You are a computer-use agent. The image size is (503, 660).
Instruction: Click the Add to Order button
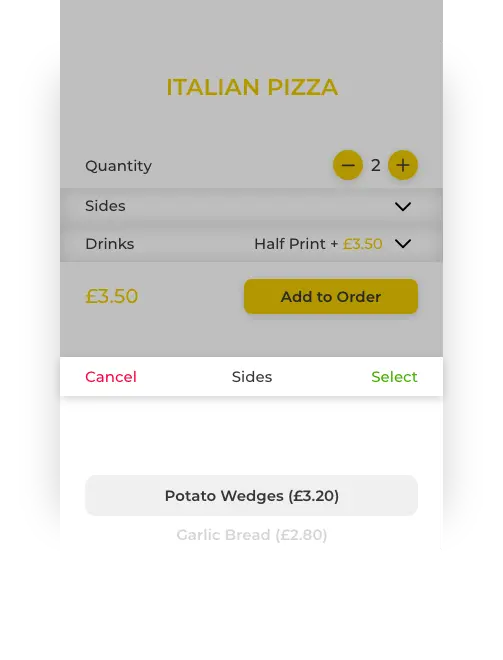[331, 296]
